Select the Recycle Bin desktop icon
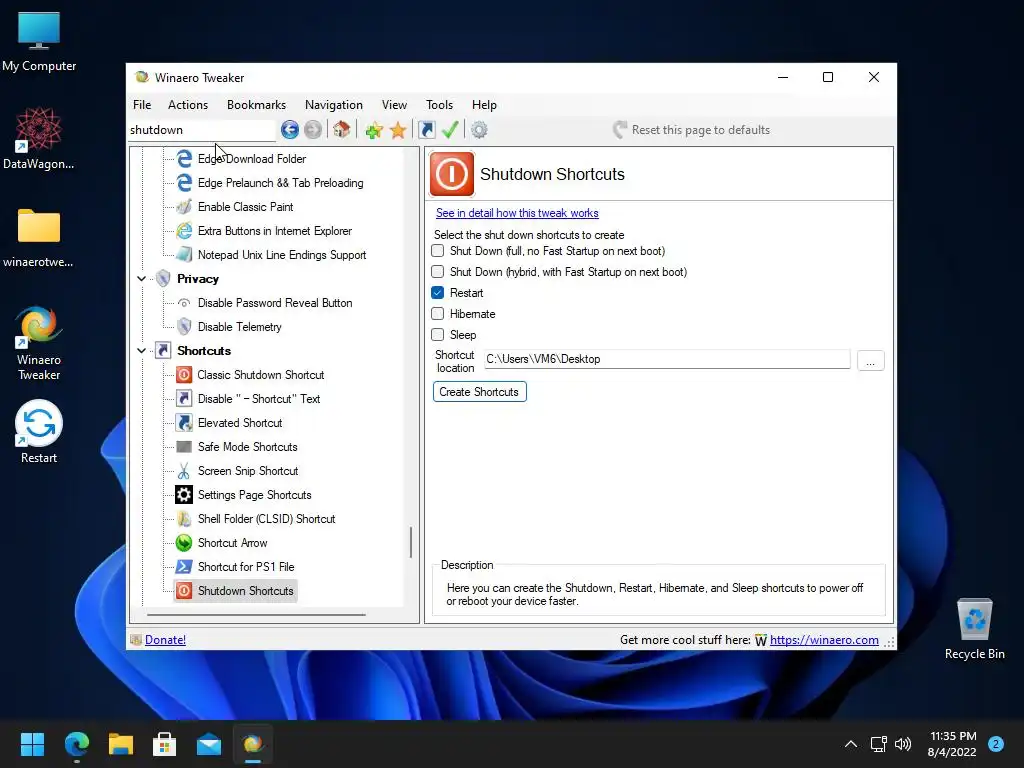 [974, 629]
